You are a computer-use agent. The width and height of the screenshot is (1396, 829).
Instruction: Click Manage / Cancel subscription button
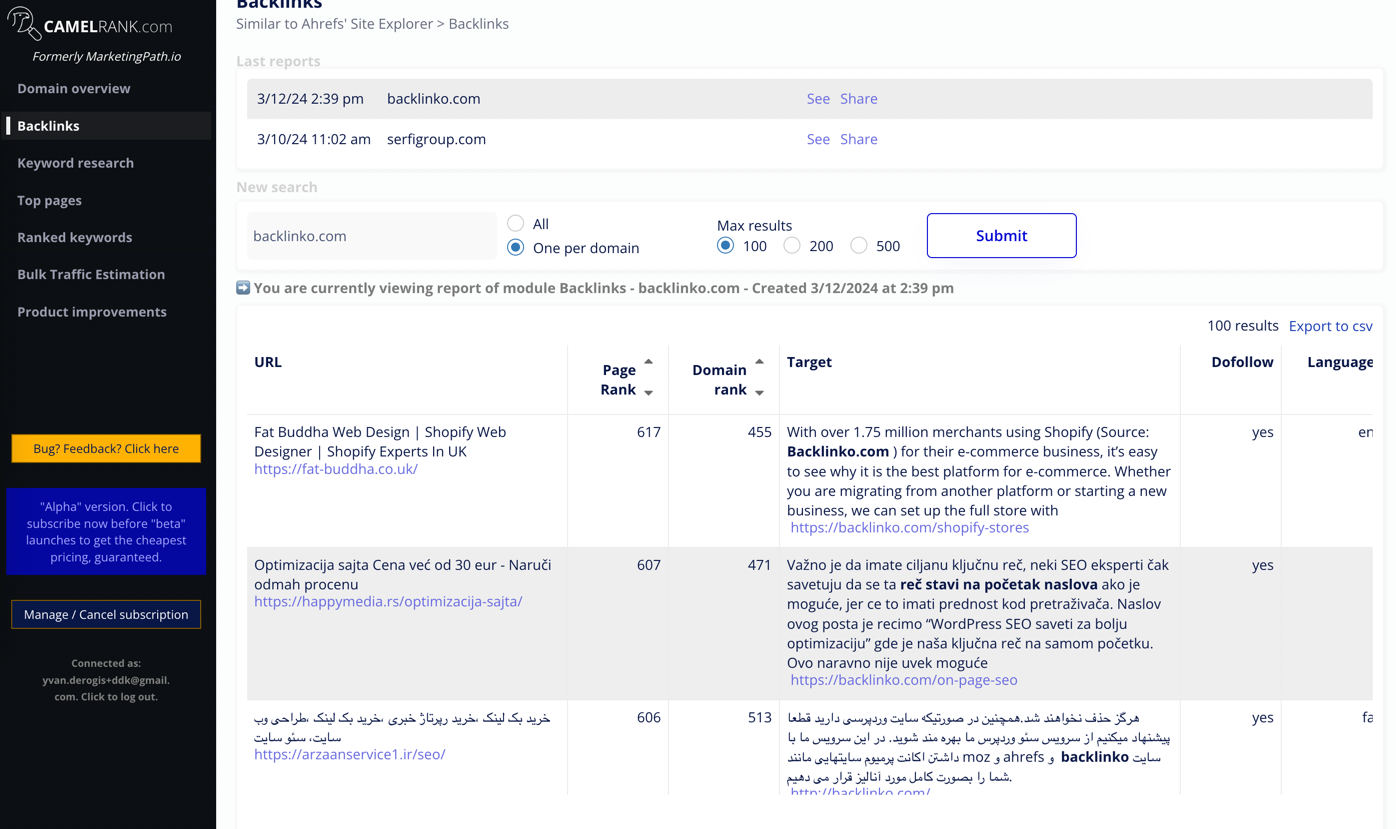click(106, 614)
